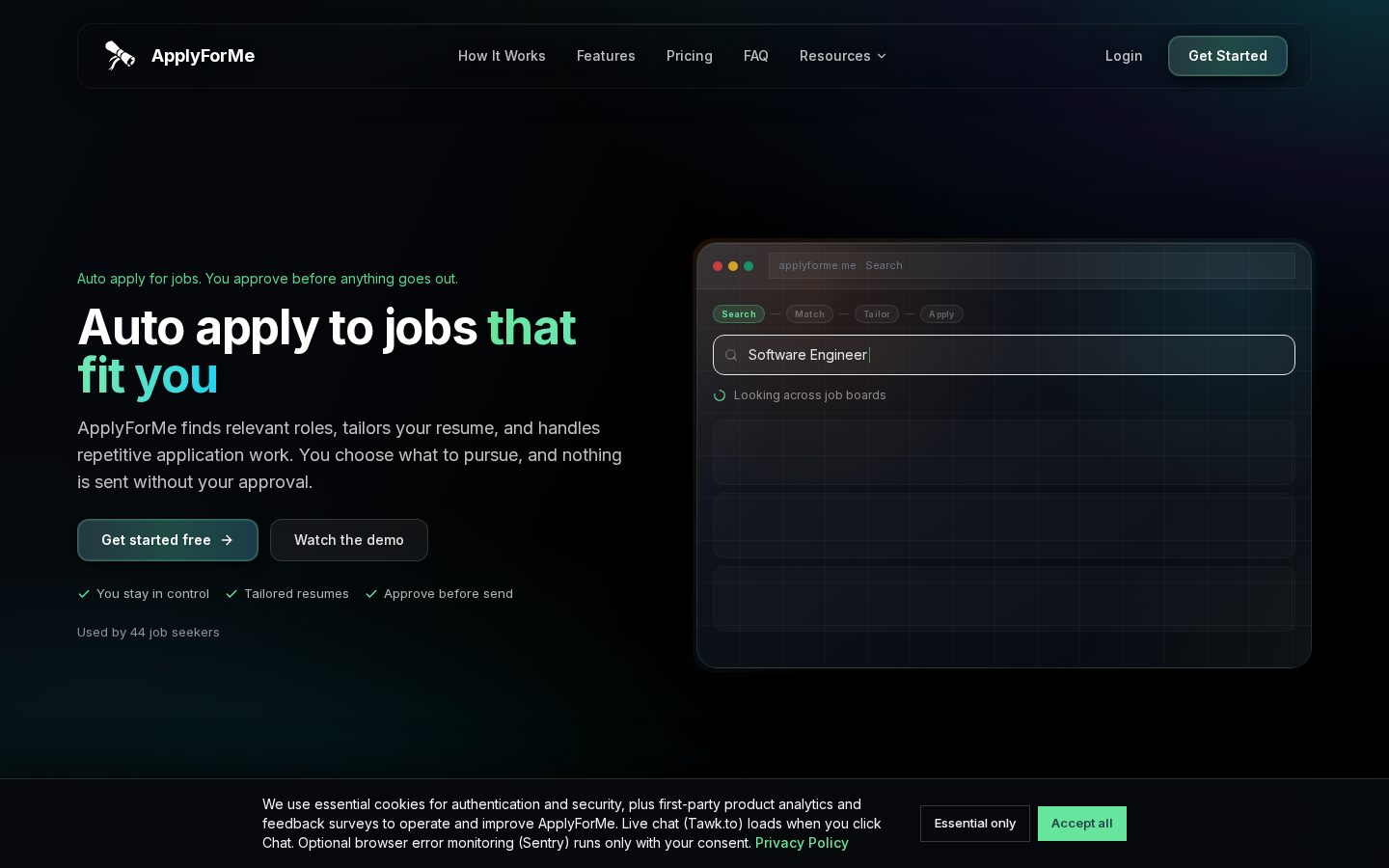Image resolution: width=1389 pixels, height=868 pixels.
Task: Select the Tailor step pill
Action: tap(877, 314)
